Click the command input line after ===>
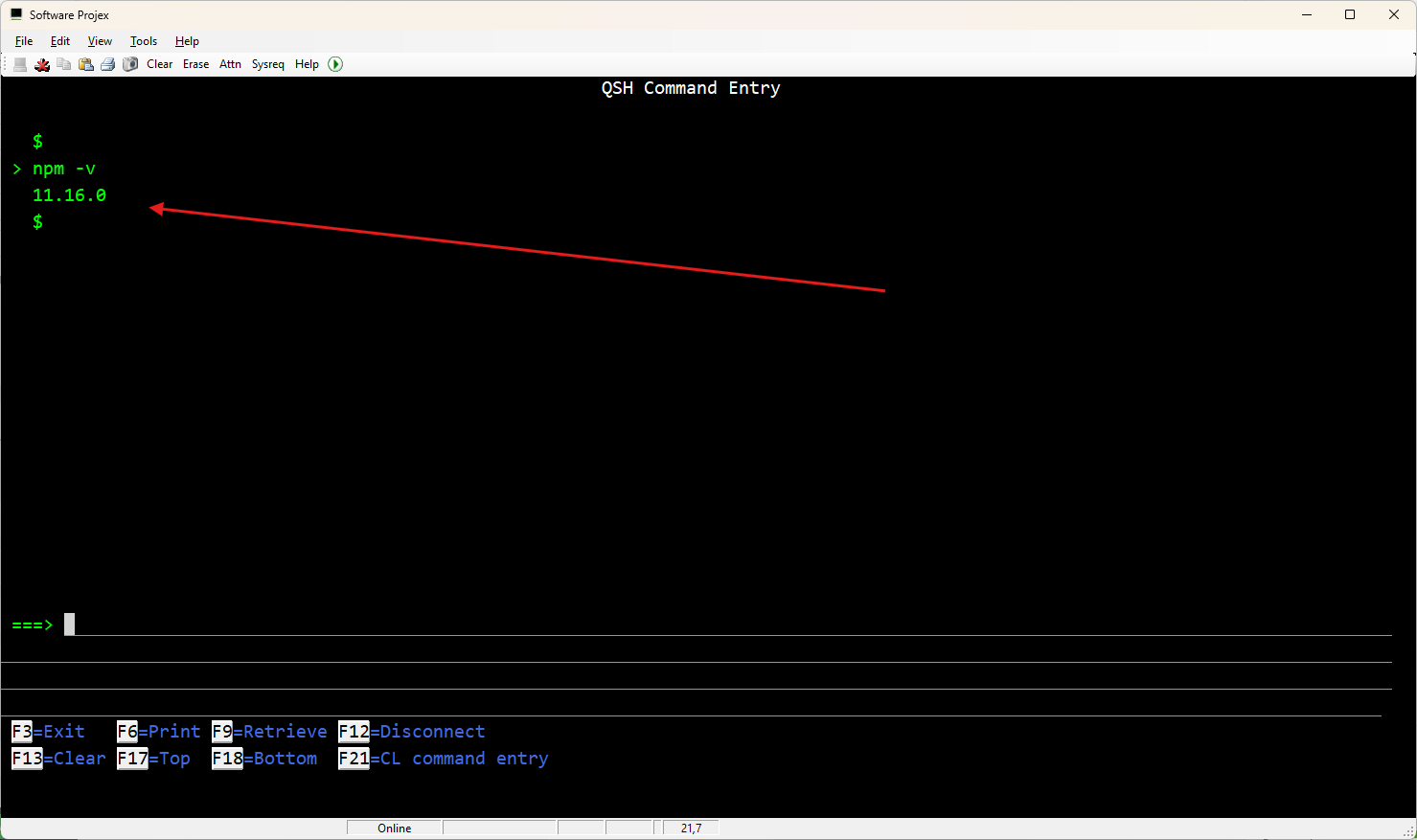Screen dimensions: 1417x840 pyautogui.click(x=728, y=624)
